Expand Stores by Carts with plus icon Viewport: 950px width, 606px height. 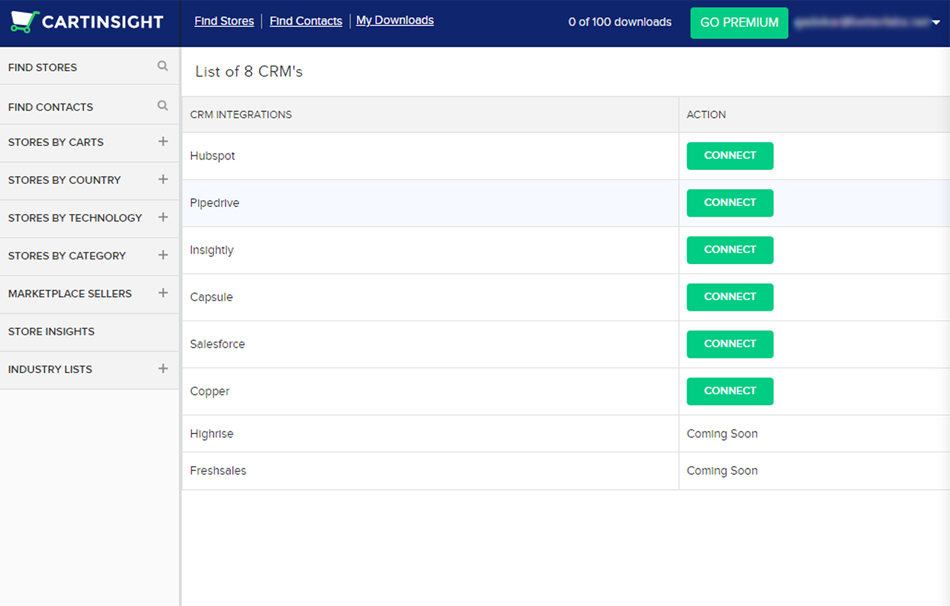(163, 141)
